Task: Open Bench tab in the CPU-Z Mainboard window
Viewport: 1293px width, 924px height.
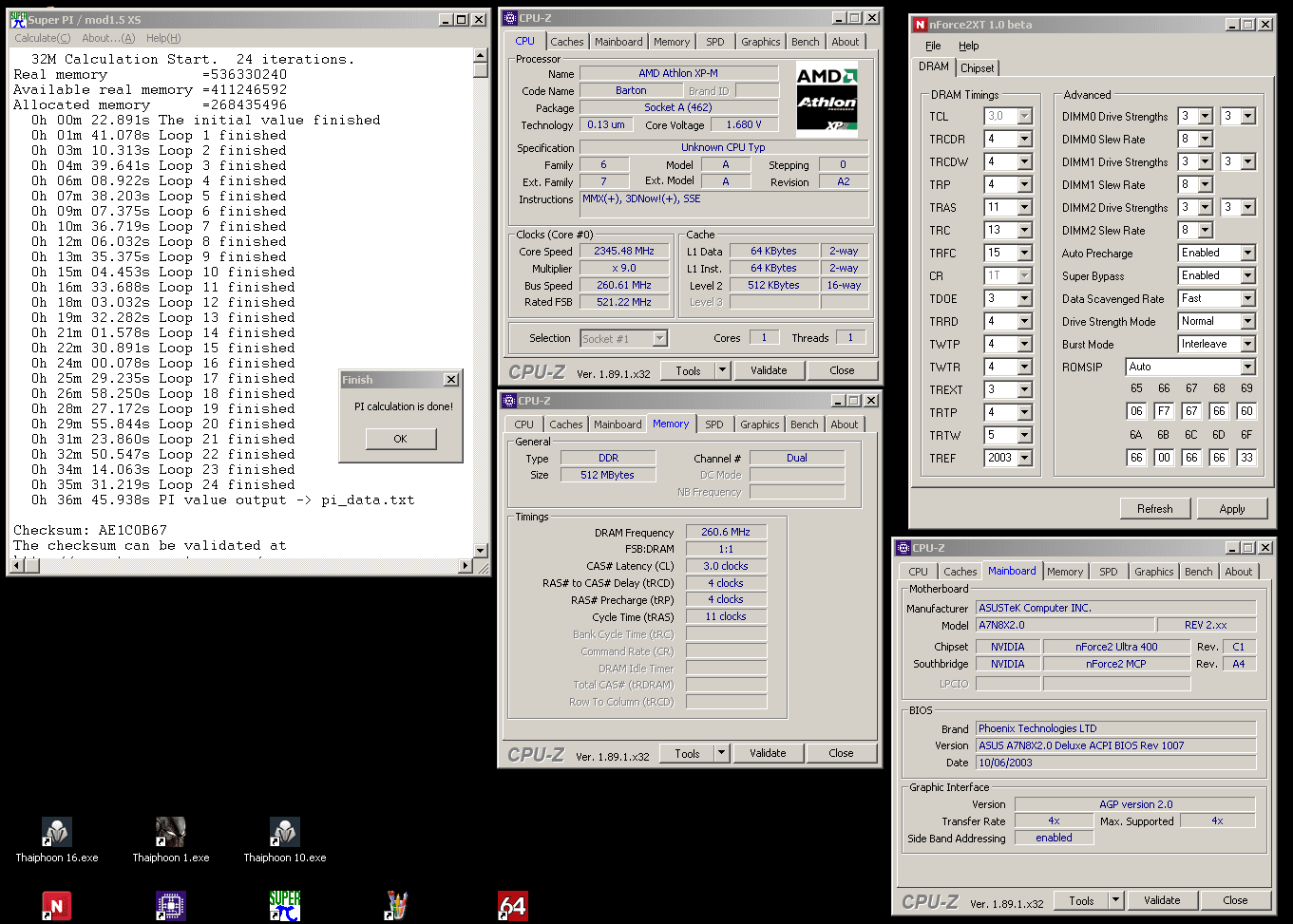Action: [x=1199, y=572]
